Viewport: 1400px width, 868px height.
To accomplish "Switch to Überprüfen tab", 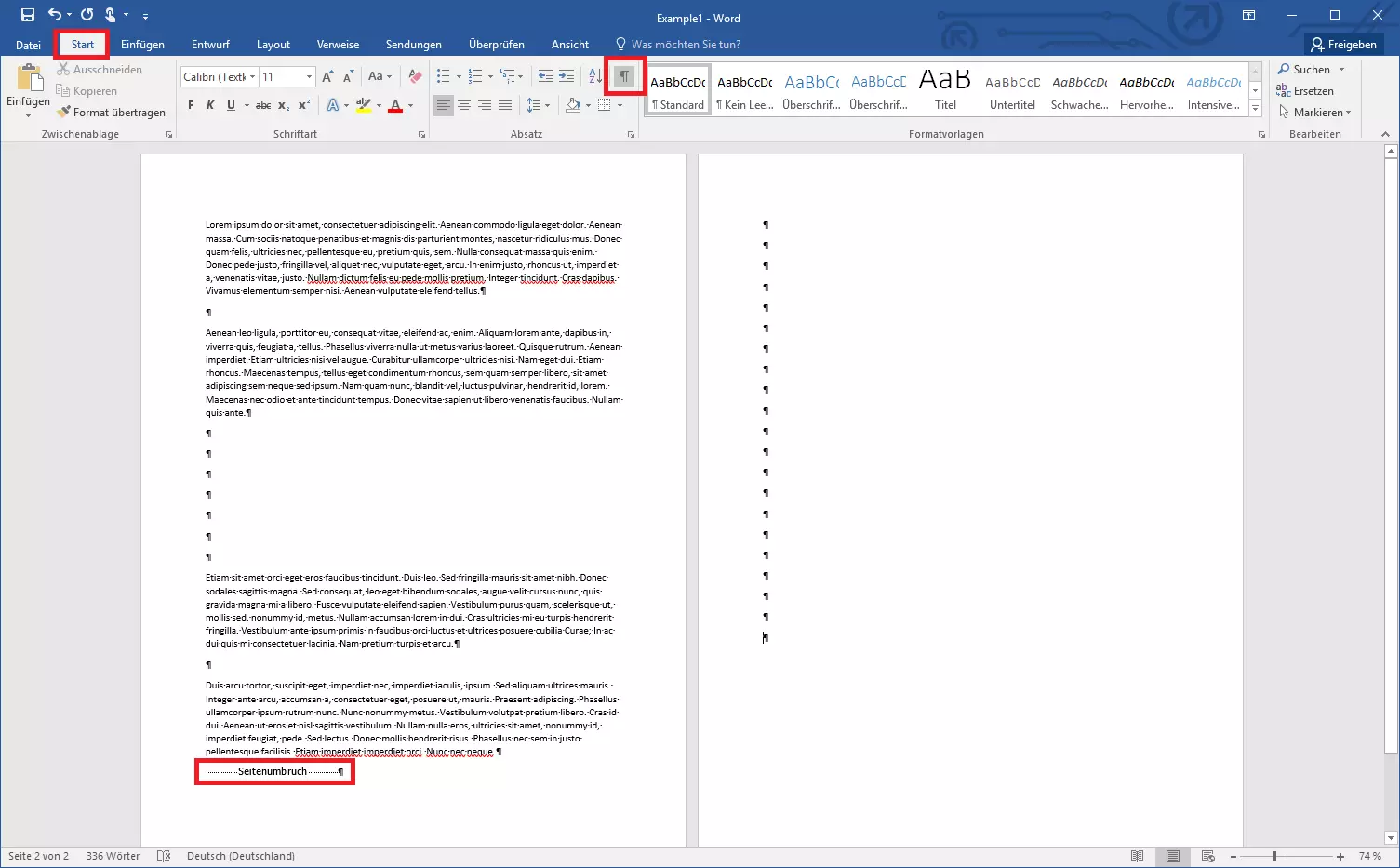I will coord(497,45).
